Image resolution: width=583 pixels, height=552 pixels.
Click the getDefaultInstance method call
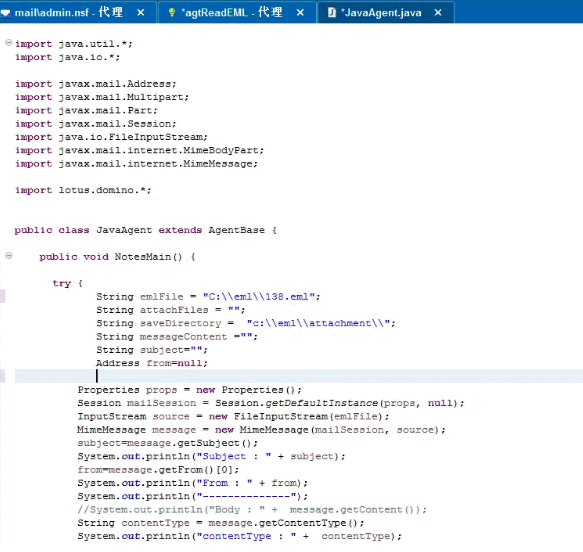click(322, 403)
